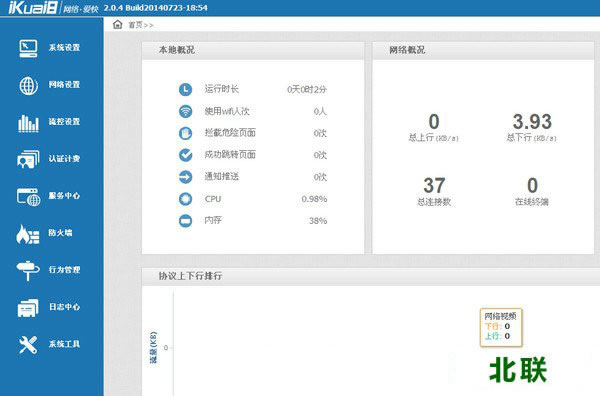
Task: Click the 本地概况 panel header
Action: 253,50
